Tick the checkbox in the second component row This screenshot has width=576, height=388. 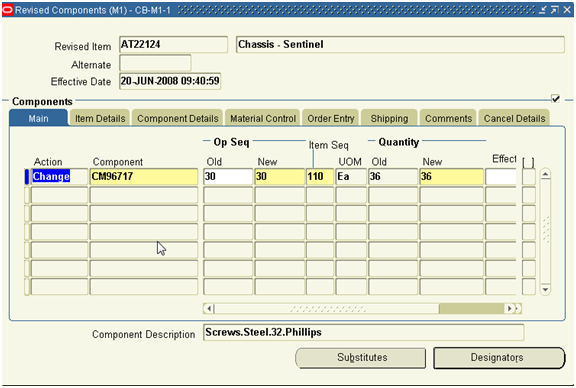[x=529, y=195]
